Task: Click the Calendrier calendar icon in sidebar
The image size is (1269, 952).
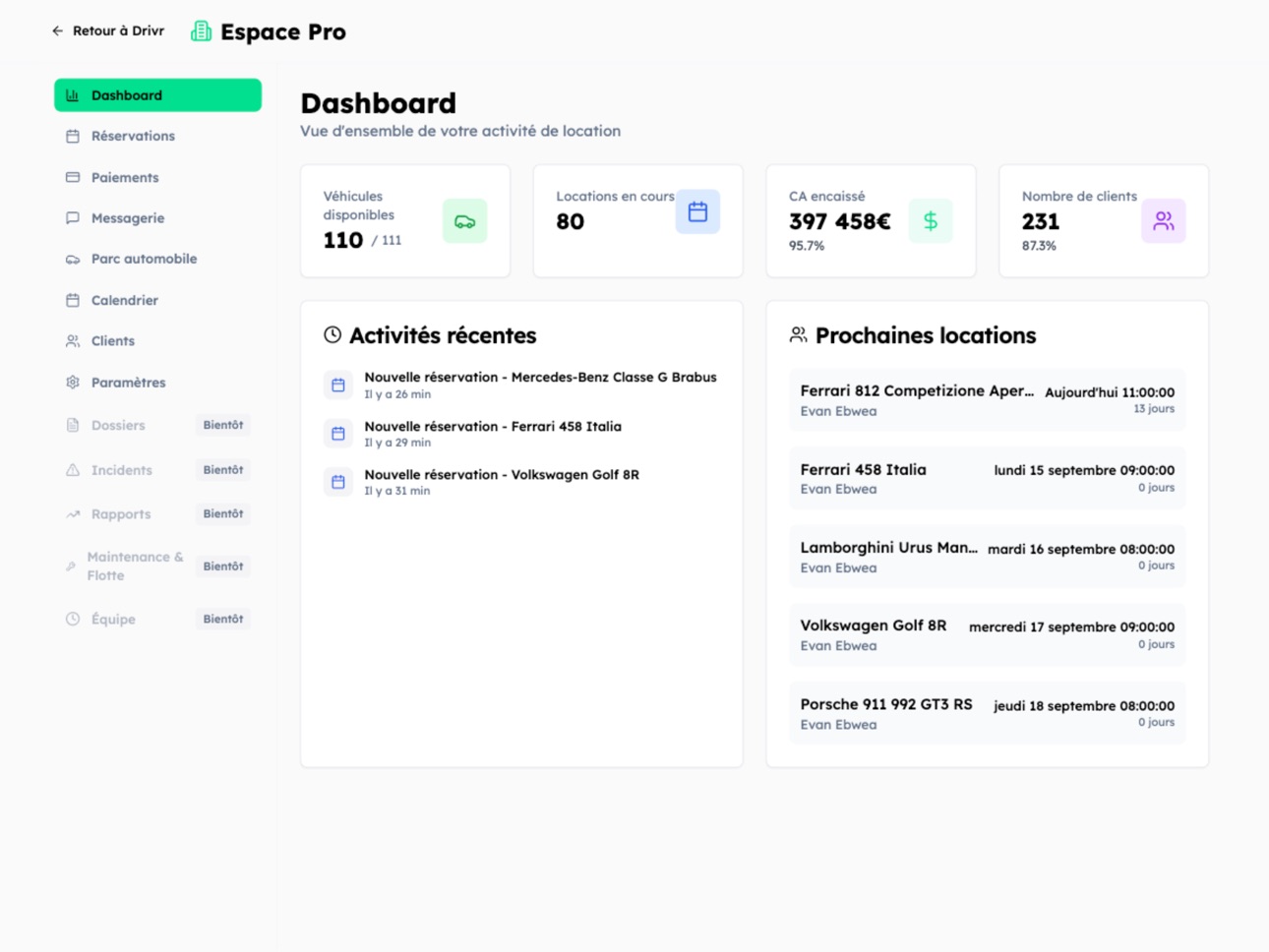Action: [73, 300]
